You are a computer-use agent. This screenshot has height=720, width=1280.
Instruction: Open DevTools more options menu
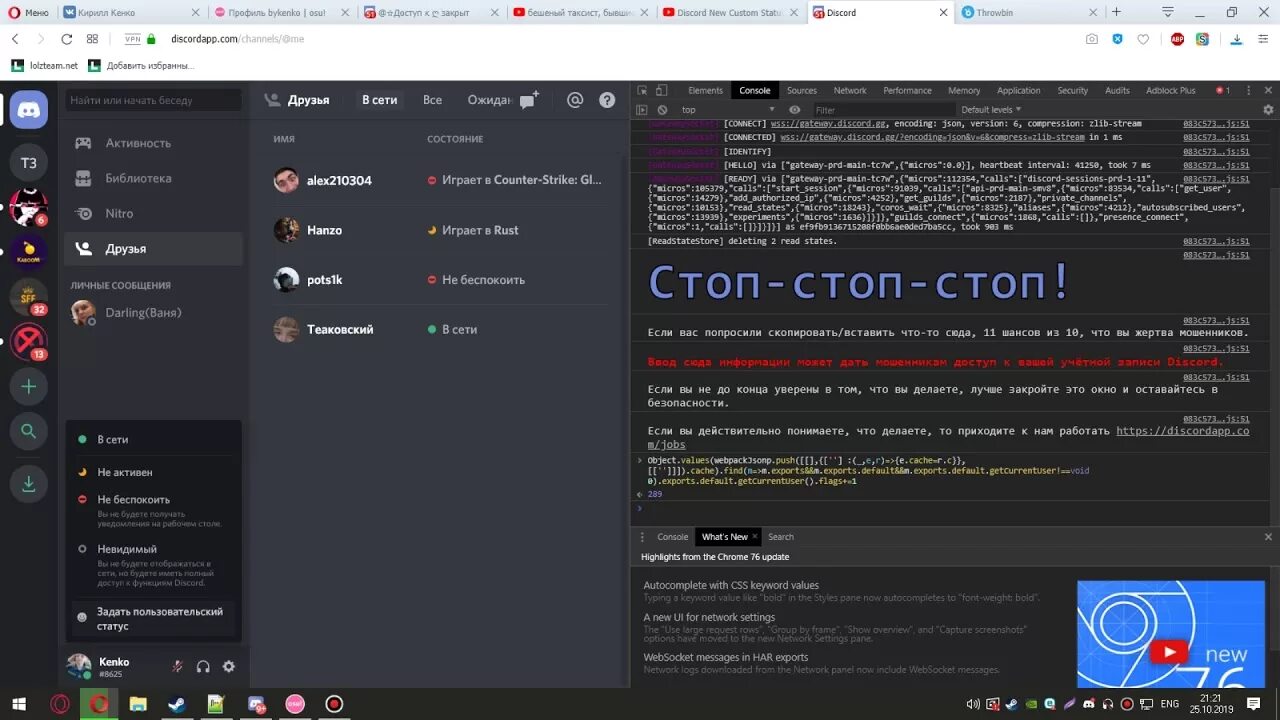[x=1250, y=90]
